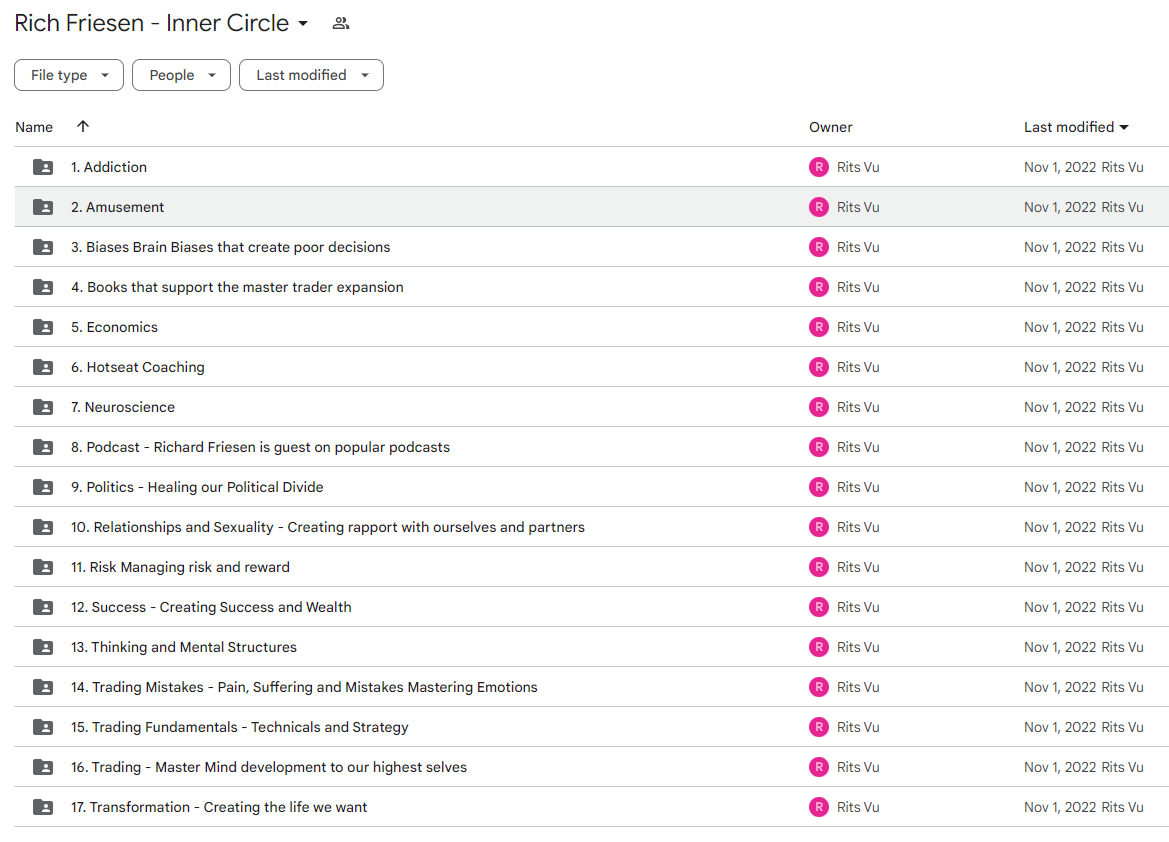Open the 4. Books master trader expansion folder
Image resolution: width=1169 pixels, height=842 pixels.
[237, 287]
